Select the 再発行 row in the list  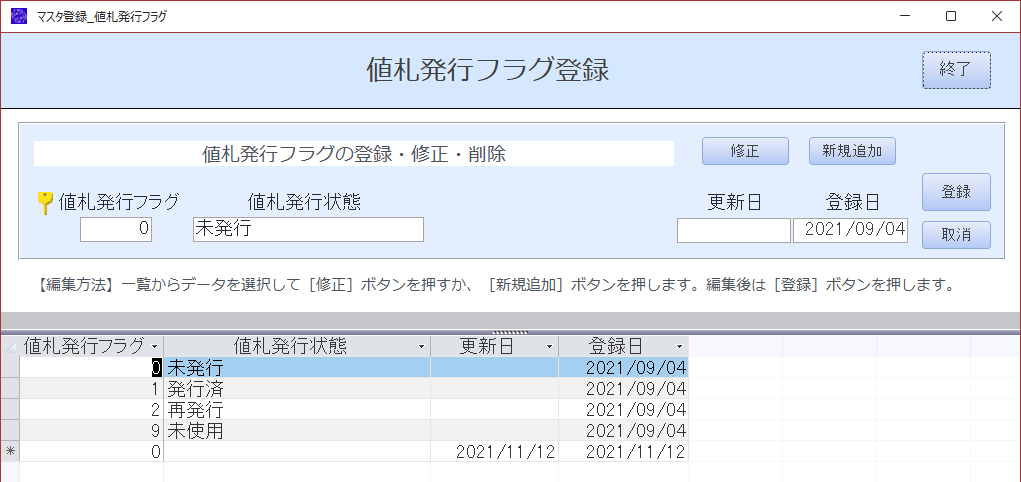[344, 410]
